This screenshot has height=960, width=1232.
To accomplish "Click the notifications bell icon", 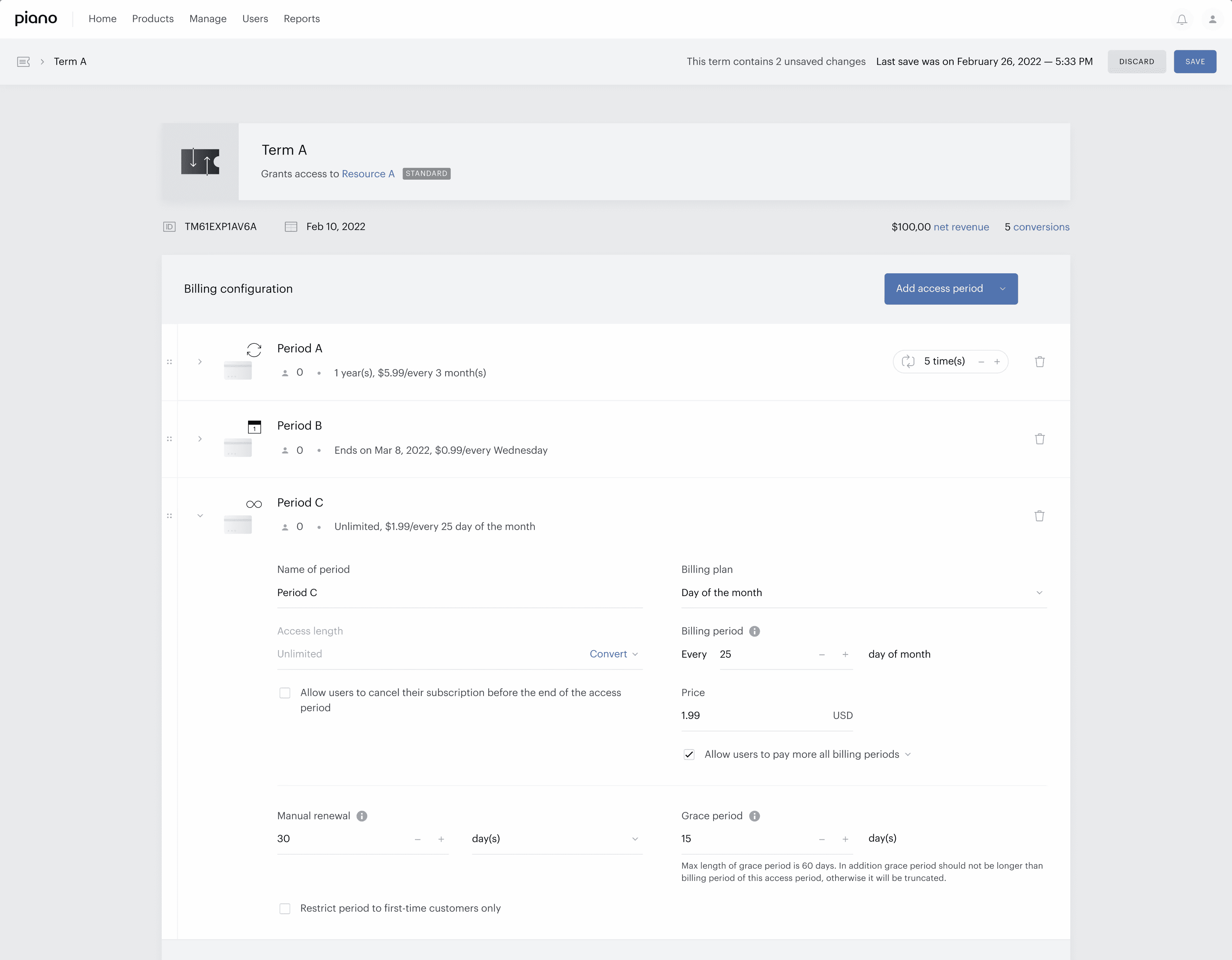I will coord(1182,19).
